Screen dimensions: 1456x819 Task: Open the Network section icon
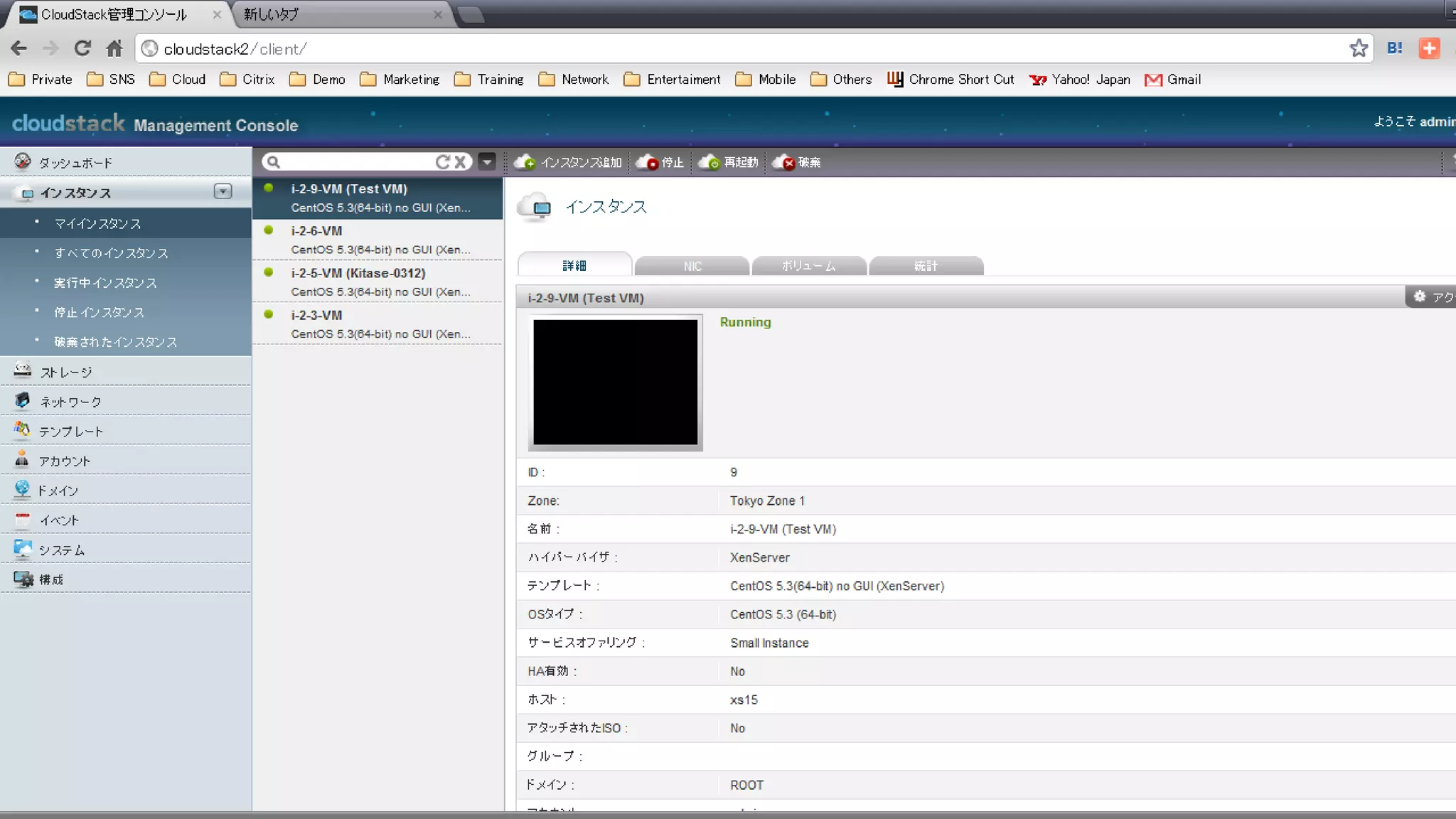[x=23, y=400]
